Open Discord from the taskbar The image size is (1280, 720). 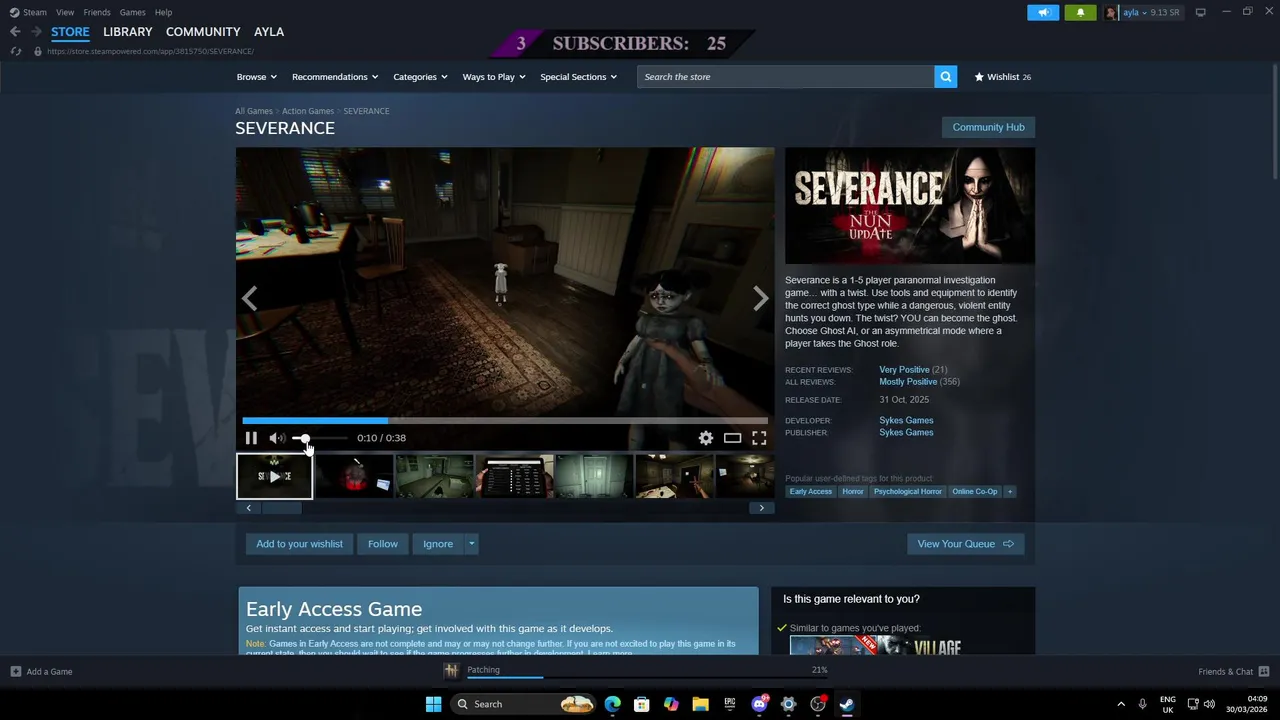click(760, 704)
